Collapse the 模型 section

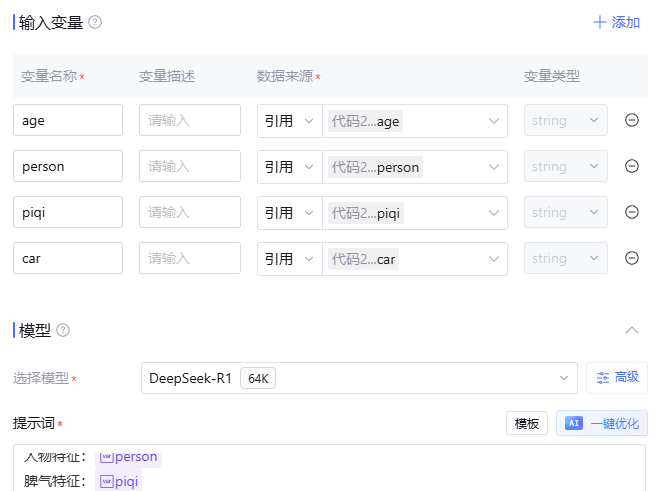(x=631, y=330)
